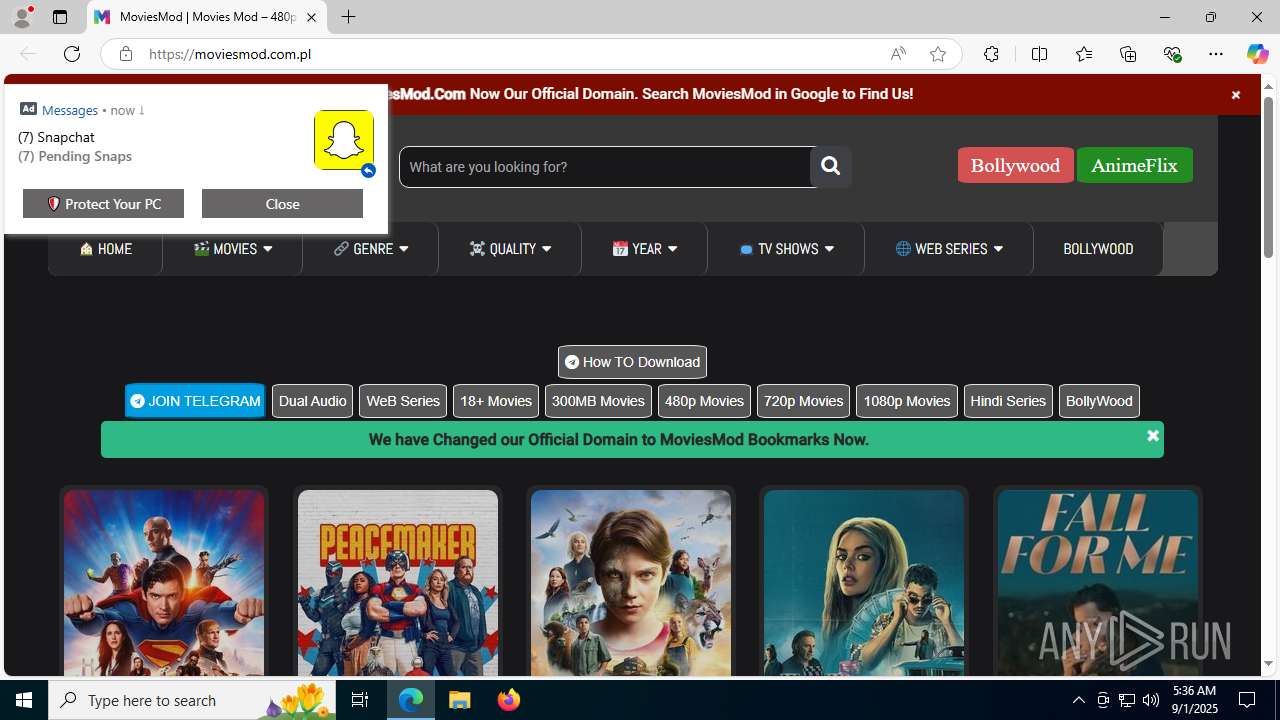Click the Snapchat ghost icon
1280x720 pixels.
click(x=344, y=140)
